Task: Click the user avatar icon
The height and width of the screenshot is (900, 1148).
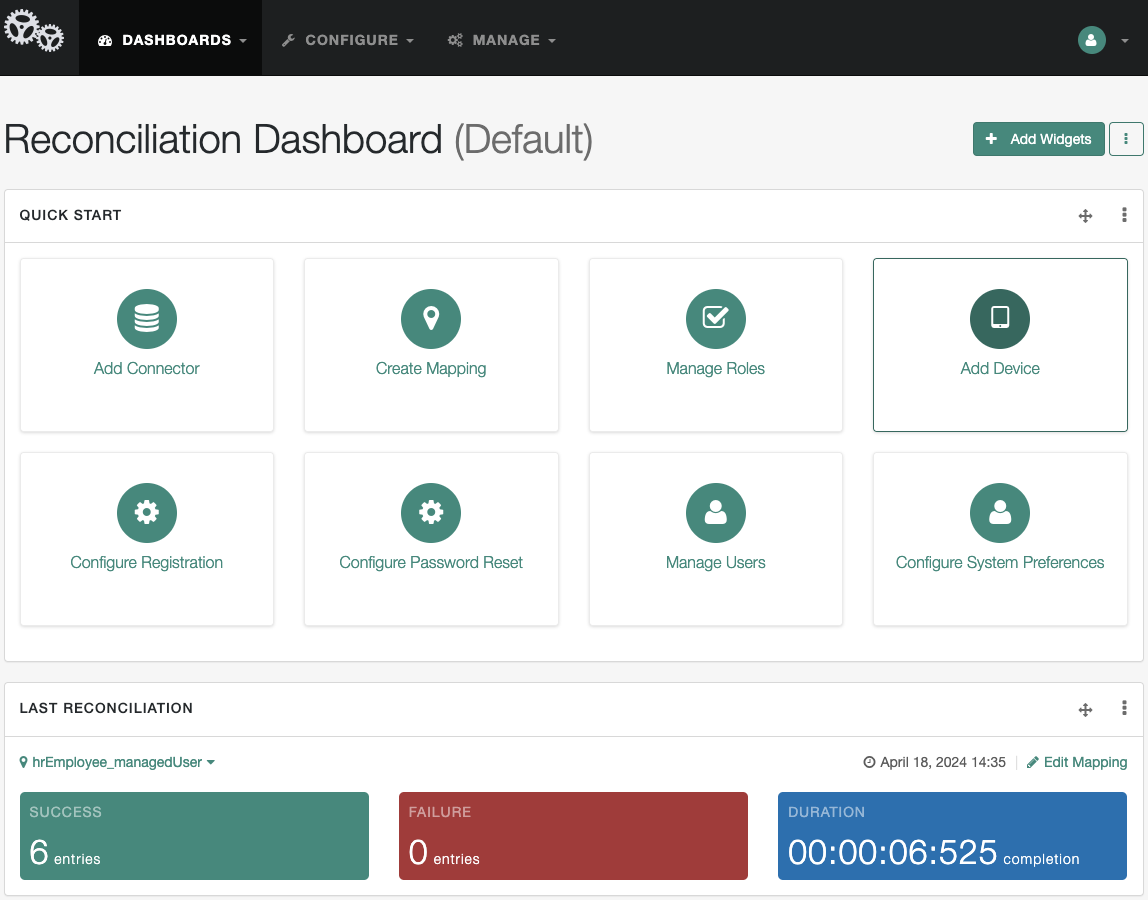Action: [x=1091, y=40]
